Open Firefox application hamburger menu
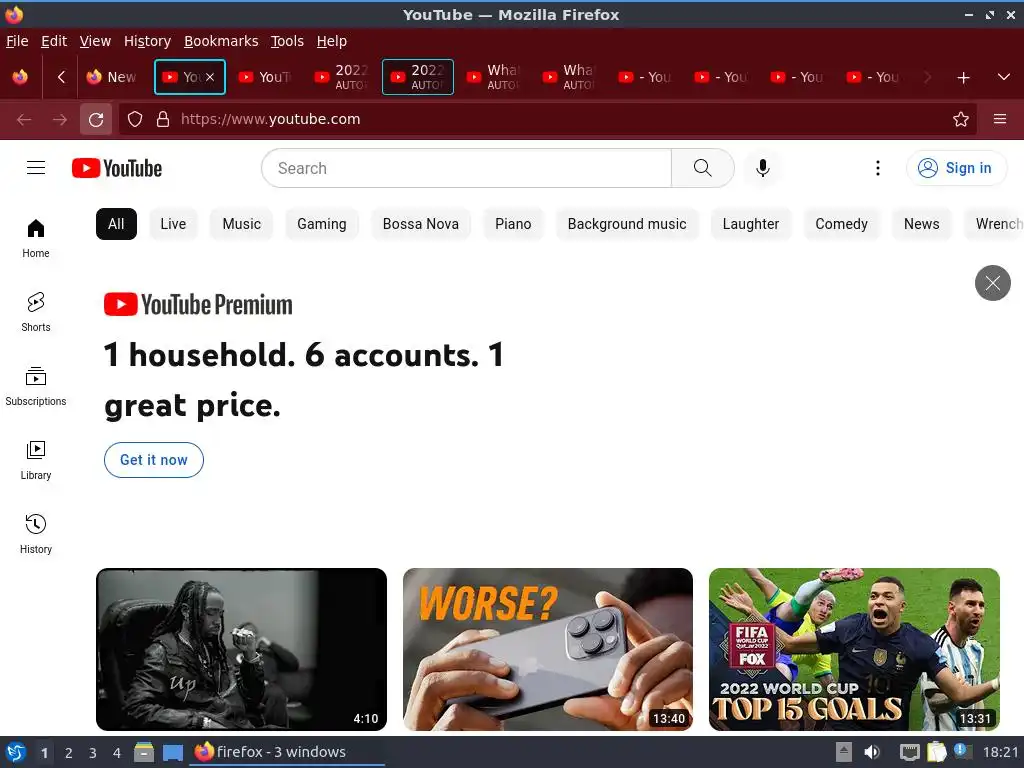The width and height of the screenshot is (1024, 768). click(x=999, y=119)
